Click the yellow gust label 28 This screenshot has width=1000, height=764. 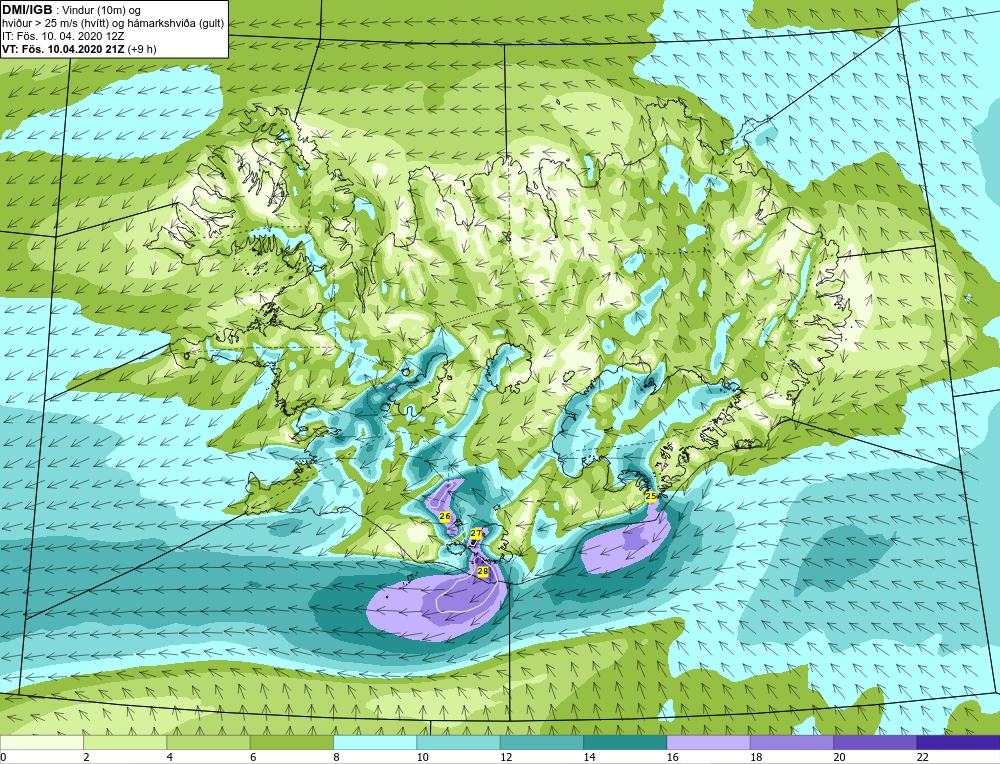coord(482,572)
